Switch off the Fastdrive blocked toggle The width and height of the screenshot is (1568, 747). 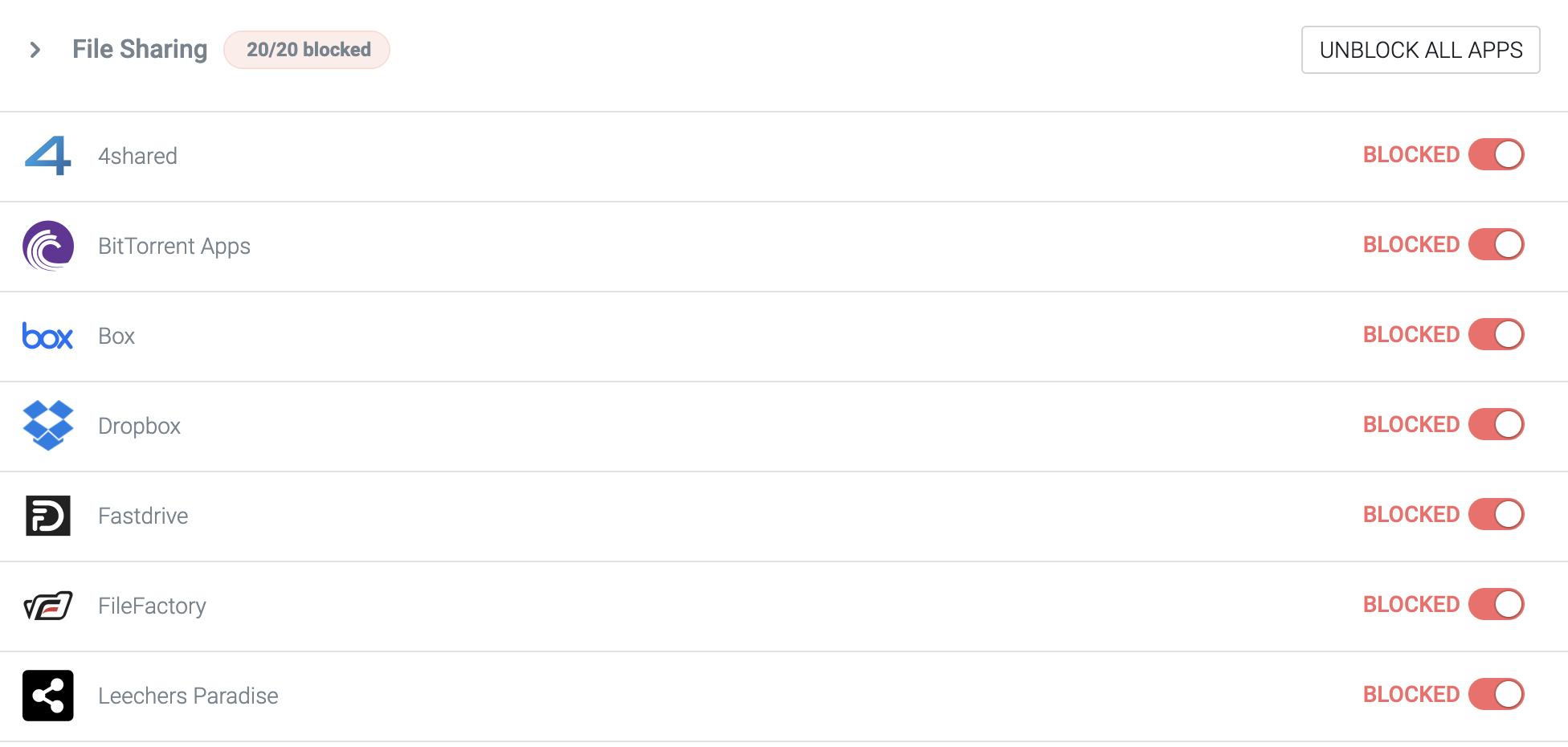pyautogui.click(x=1496, y=514)
